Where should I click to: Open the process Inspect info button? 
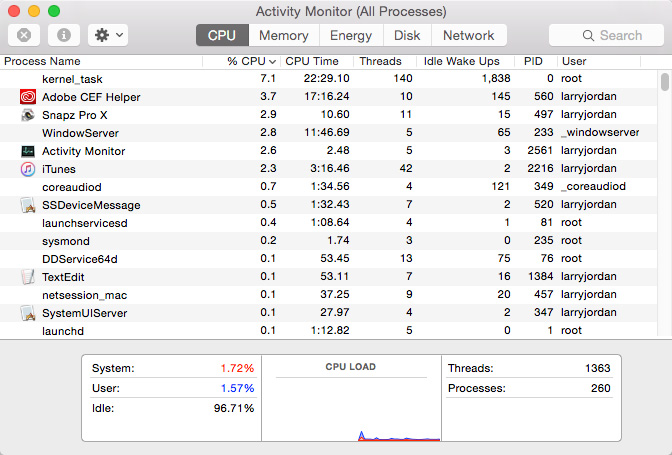(64, 35)
